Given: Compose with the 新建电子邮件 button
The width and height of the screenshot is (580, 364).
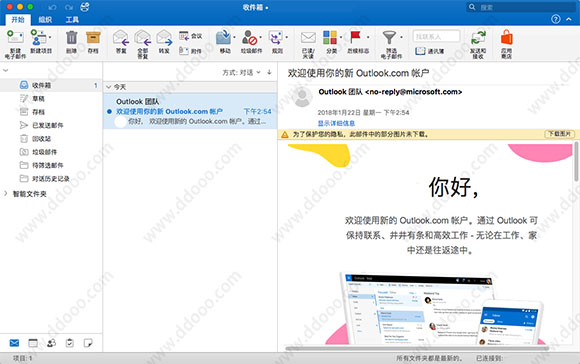Looking at the screenshot, I should (15, 44).
